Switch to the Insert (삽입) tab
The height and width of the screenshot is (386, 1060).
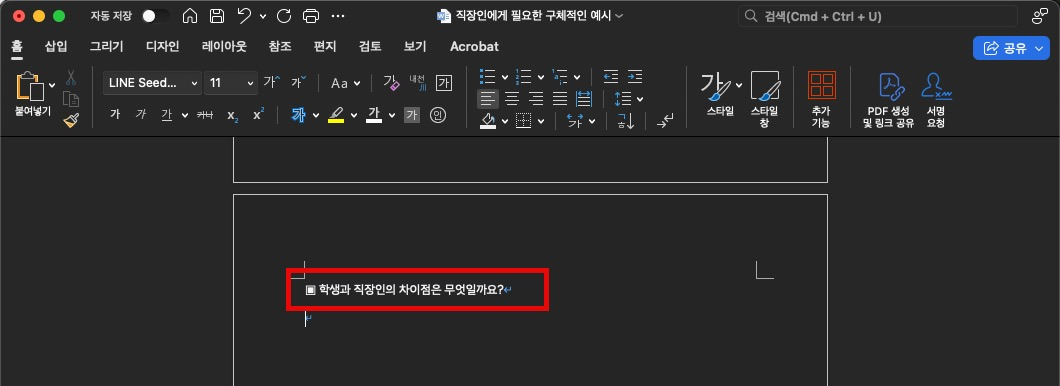(56, 47)
